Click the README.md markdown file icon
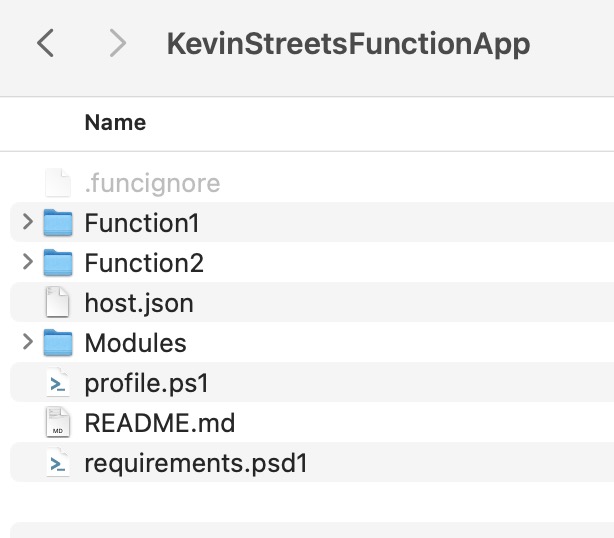This screenshot has width=614, height=538. [x=59, y=423]
